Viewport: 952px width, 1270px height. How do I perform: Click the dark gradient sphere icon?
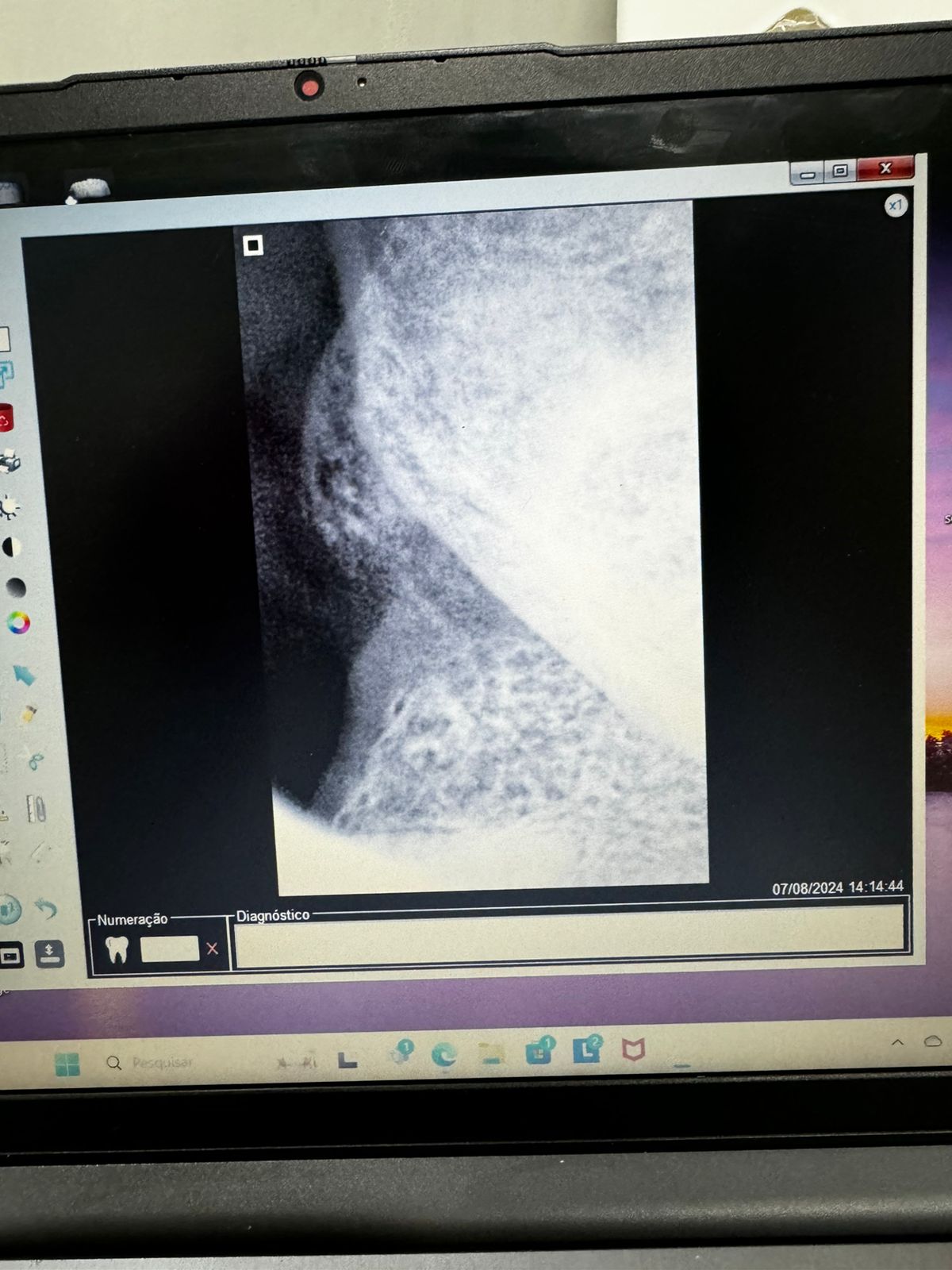pos(15,587)
